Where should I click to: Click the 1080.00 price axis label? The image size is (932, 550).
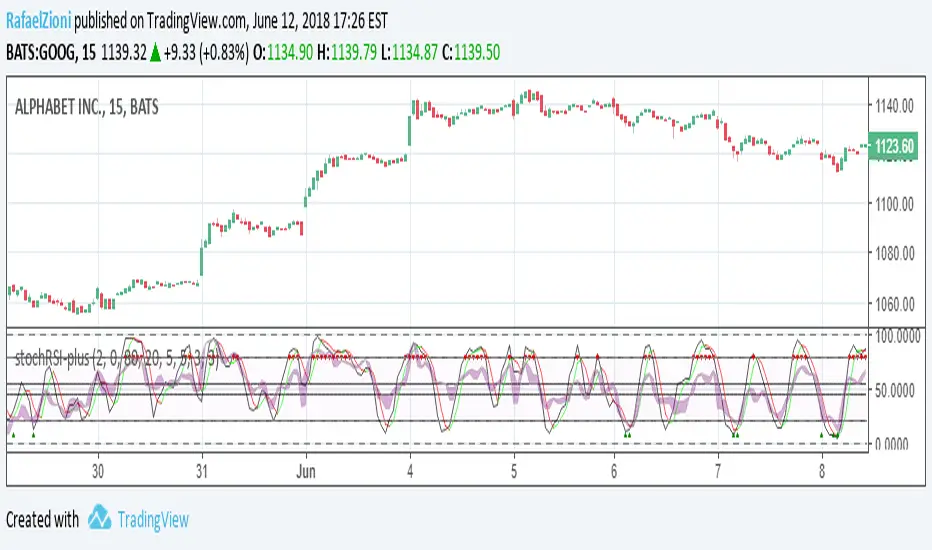[x=894, y=254]
